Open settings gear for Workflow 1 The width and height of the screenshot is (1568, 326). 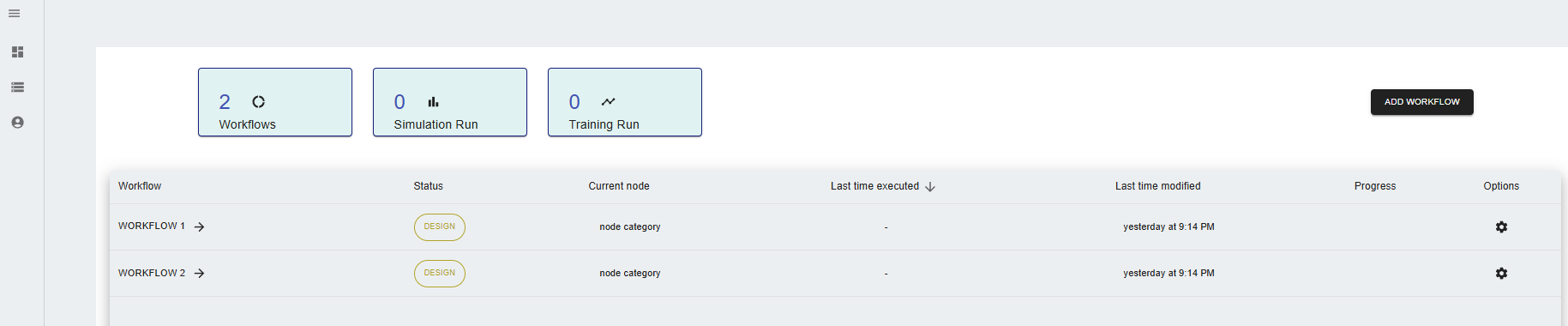[1501, 227]
